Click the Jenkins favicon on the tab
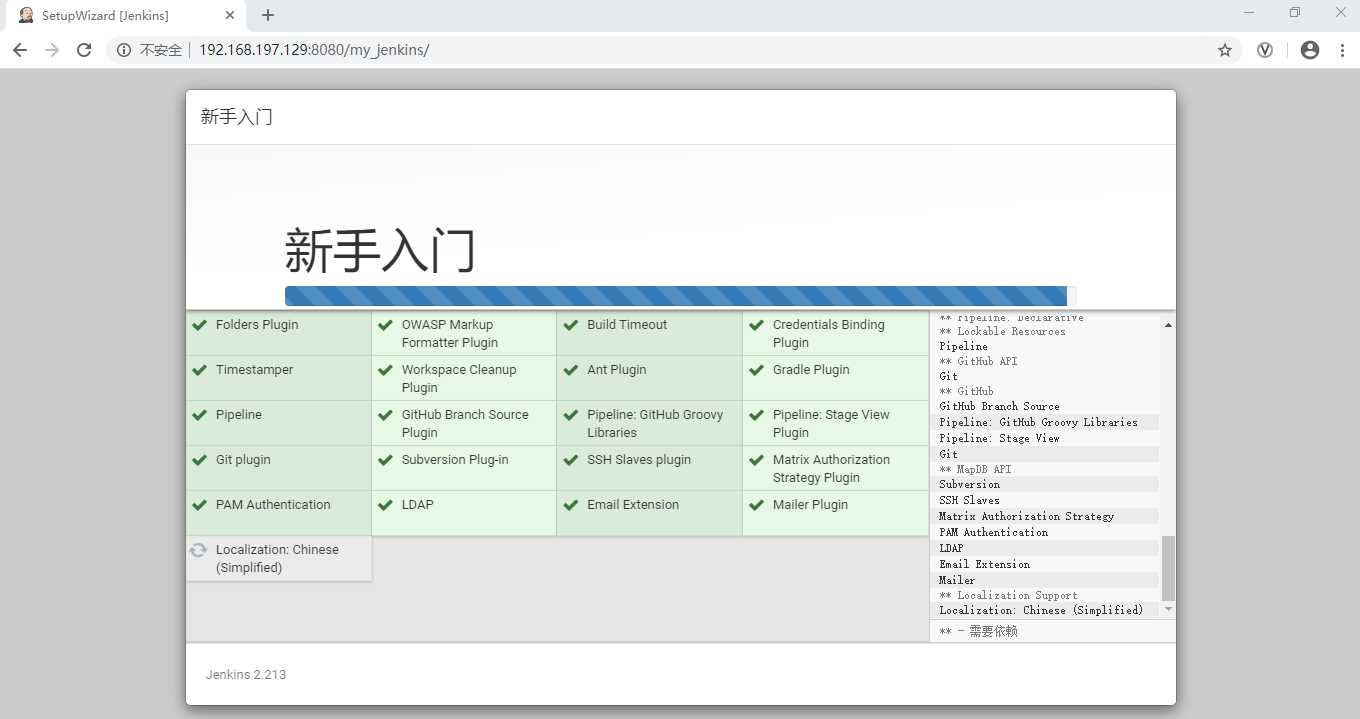The image size is (1360, 719). (x=26, y=15)
